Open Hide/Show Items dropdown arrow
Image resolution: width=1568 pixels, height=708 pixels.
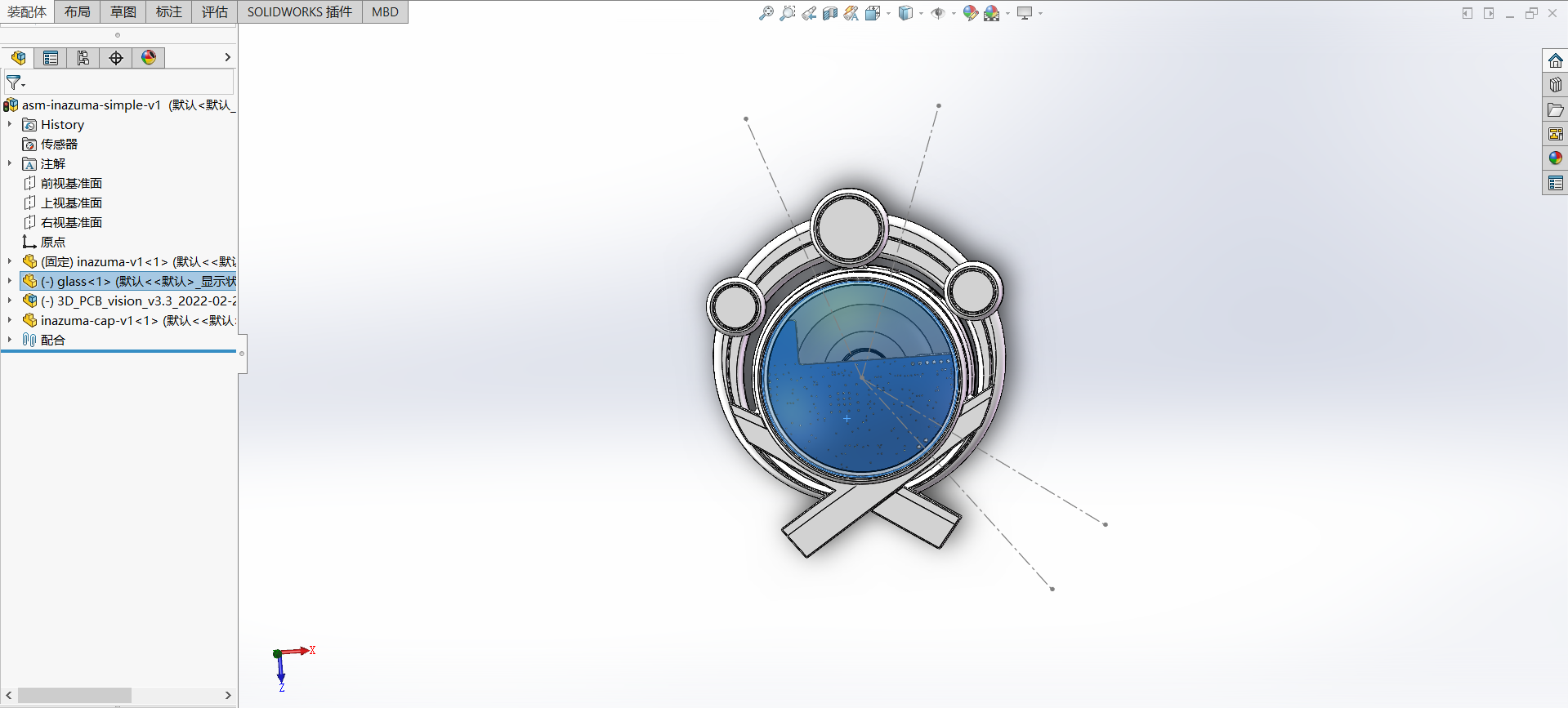click(954, 13)
